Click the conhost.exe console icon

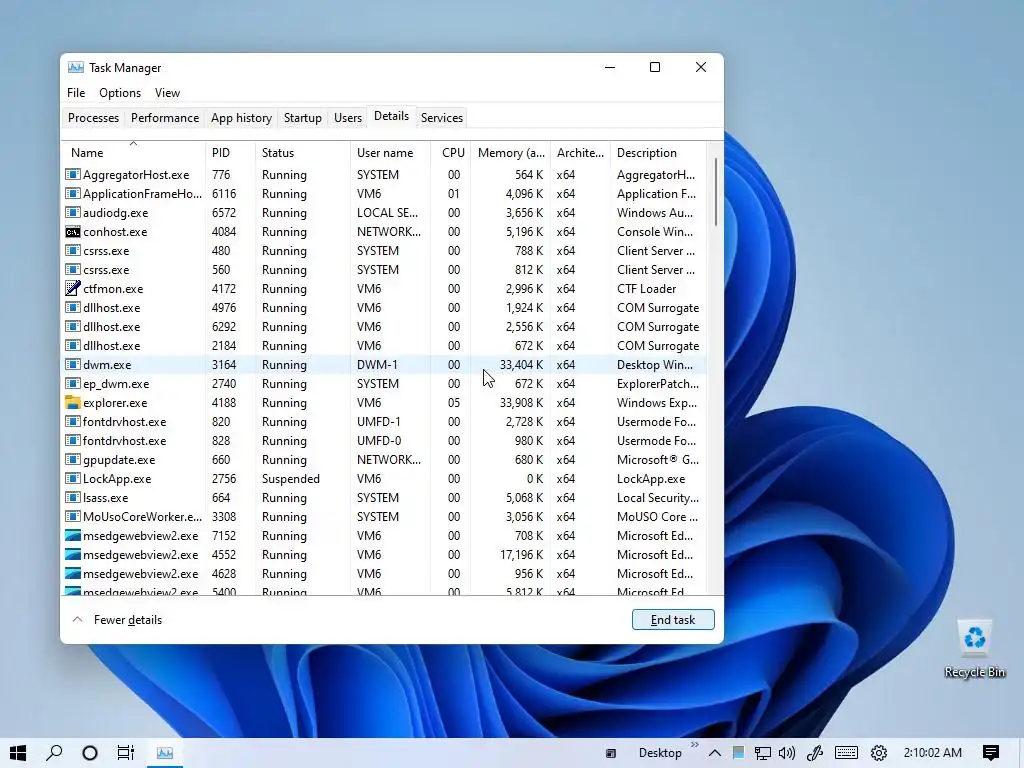coord(72,232)
